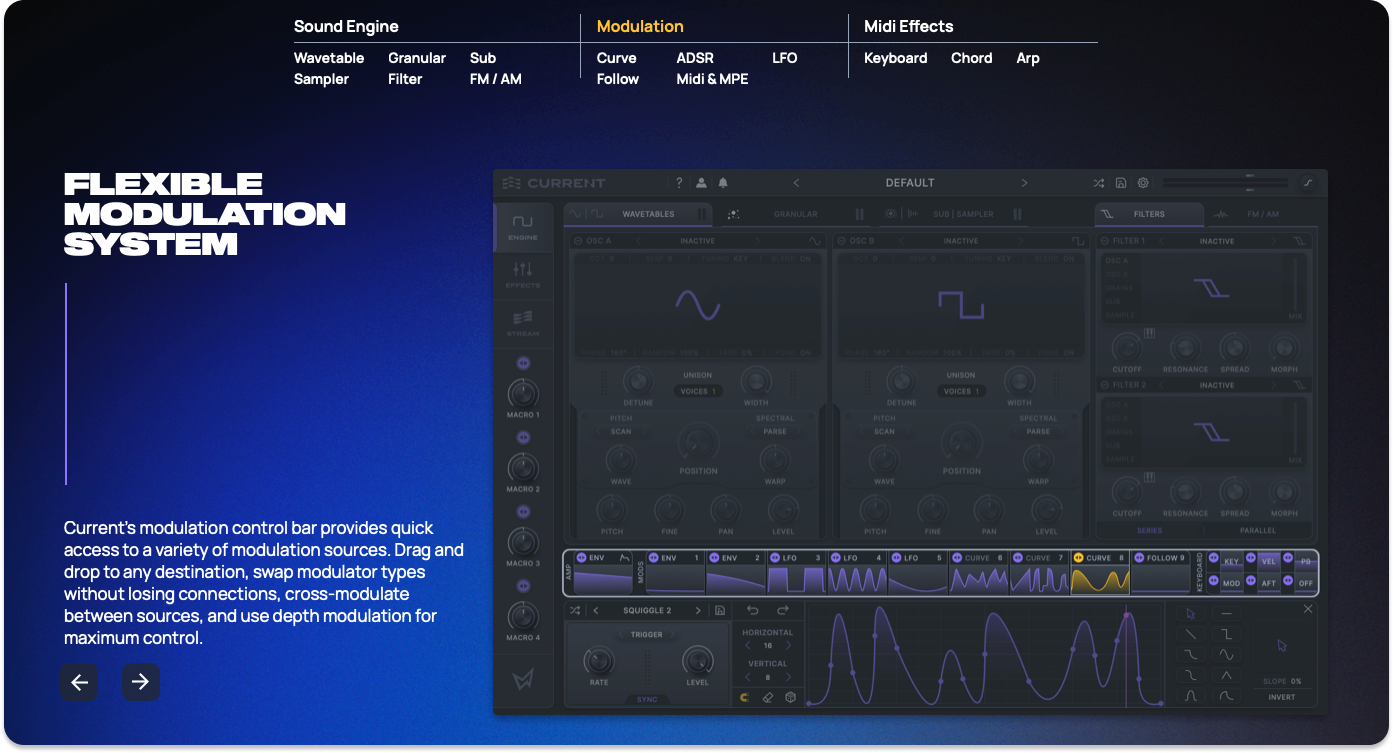Open the Curve link under Modulation
Image resolution: width=1393 pixels, height=753 pixels.
(x=617, y=58)
